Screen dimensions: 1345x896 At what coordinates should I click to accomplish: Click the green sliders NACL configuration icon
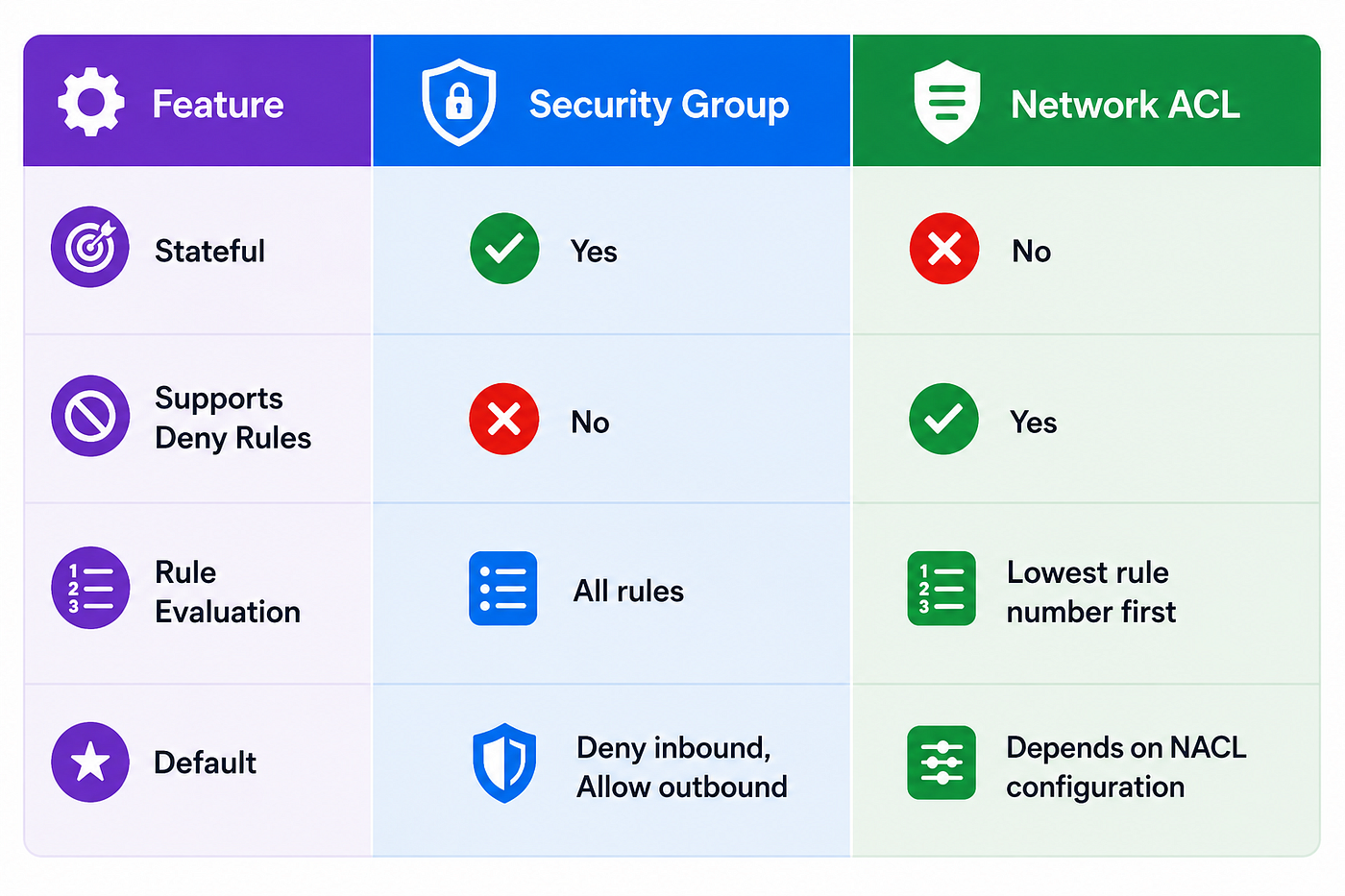(941, 763)
